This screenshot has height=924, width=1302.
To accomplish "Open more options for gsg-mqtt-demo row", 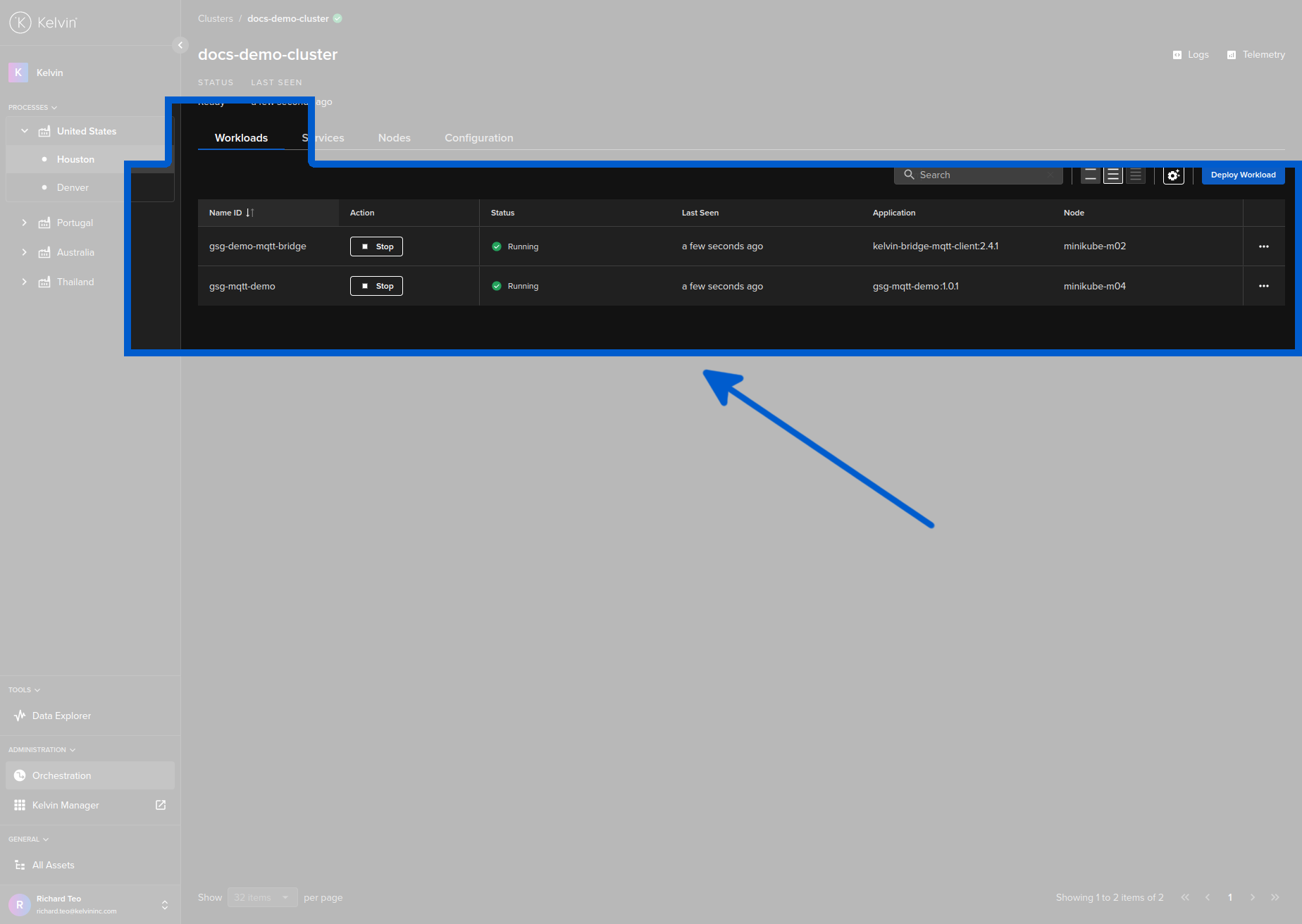I will pyautogui.click(x=1263, y=286).
